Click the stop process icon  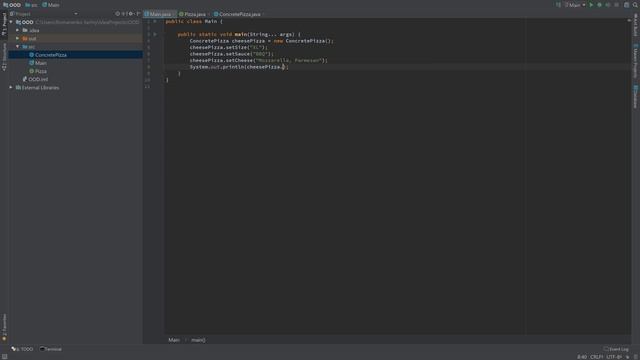(617, 5)
